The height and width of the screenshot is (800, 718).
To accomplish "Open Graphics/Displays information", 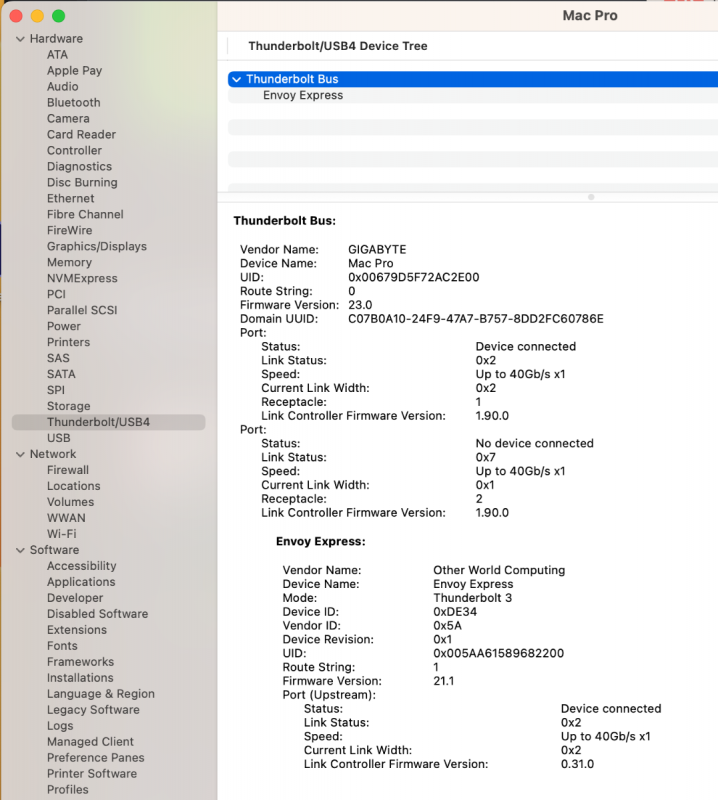I will [x=97, y=246].
